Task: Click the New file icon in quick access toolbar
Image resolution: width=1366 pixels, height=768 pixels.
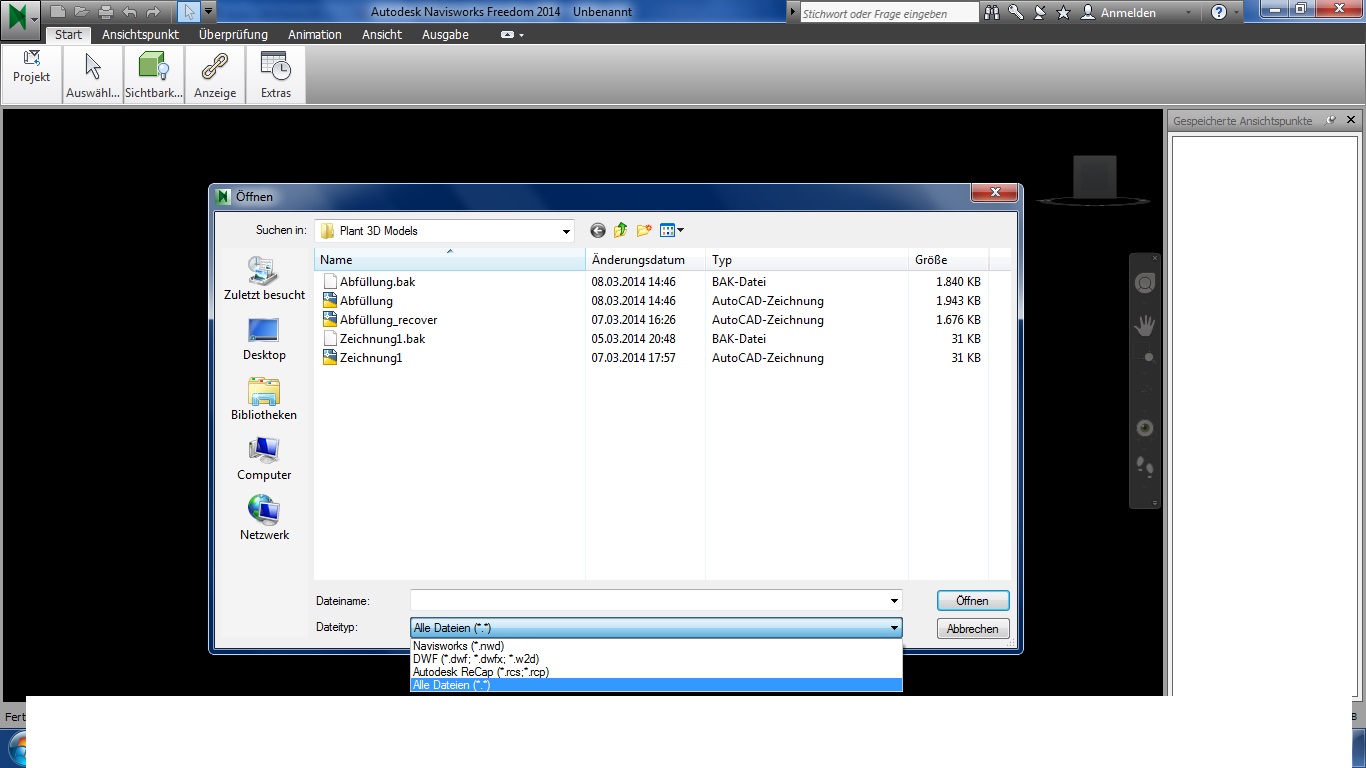Action: pos(58,12)
